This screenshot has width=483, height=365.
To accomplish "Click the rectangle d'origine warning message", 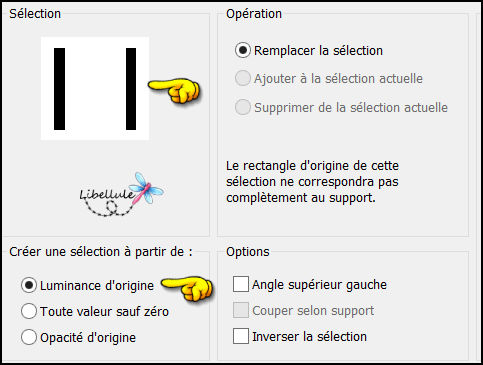I will click(x=312, y=182).
